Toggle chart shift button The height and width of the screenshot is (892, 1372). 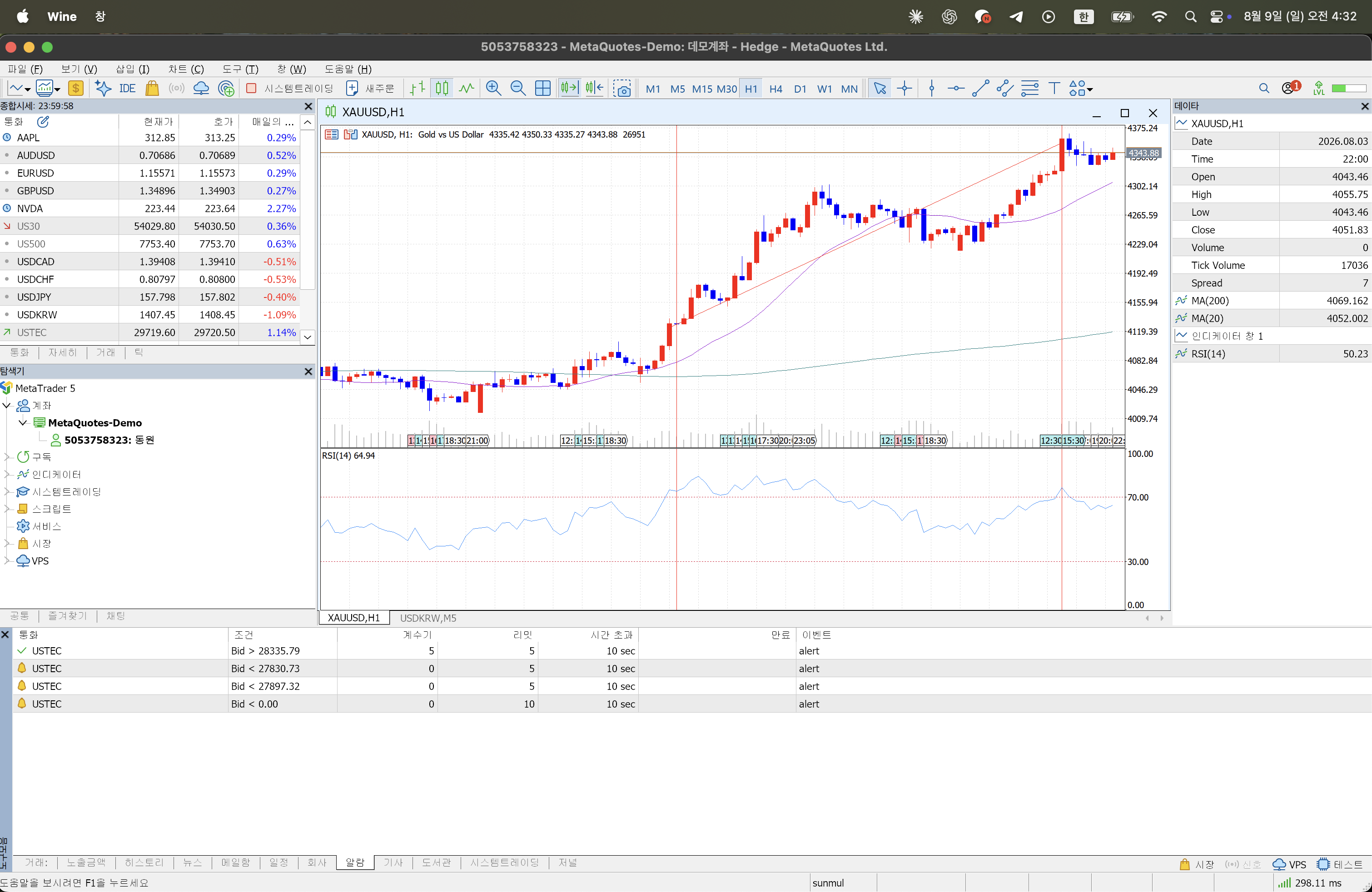[x=594, y=88]
